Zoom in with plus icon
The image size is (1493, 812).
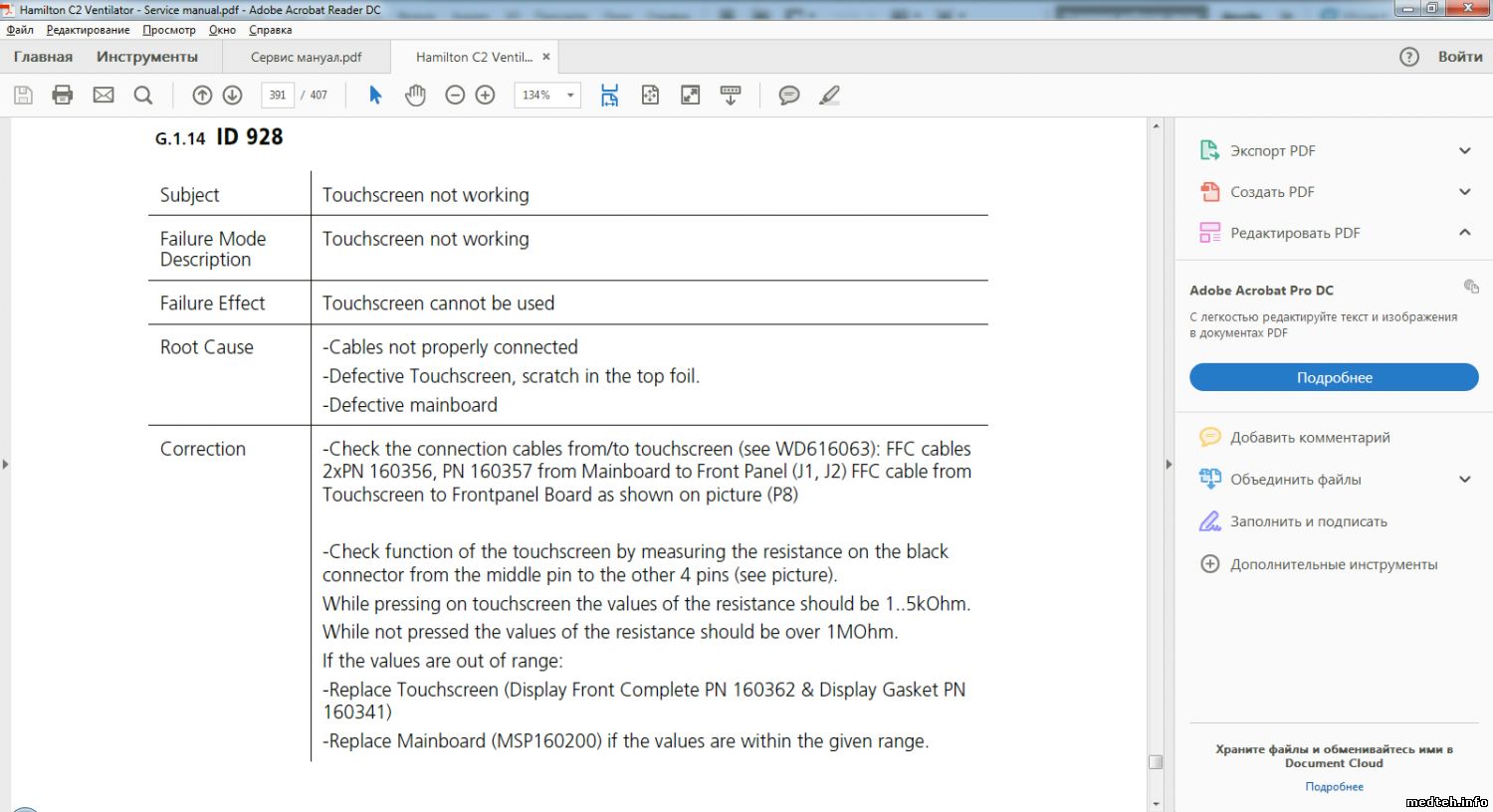click(486, 95)
